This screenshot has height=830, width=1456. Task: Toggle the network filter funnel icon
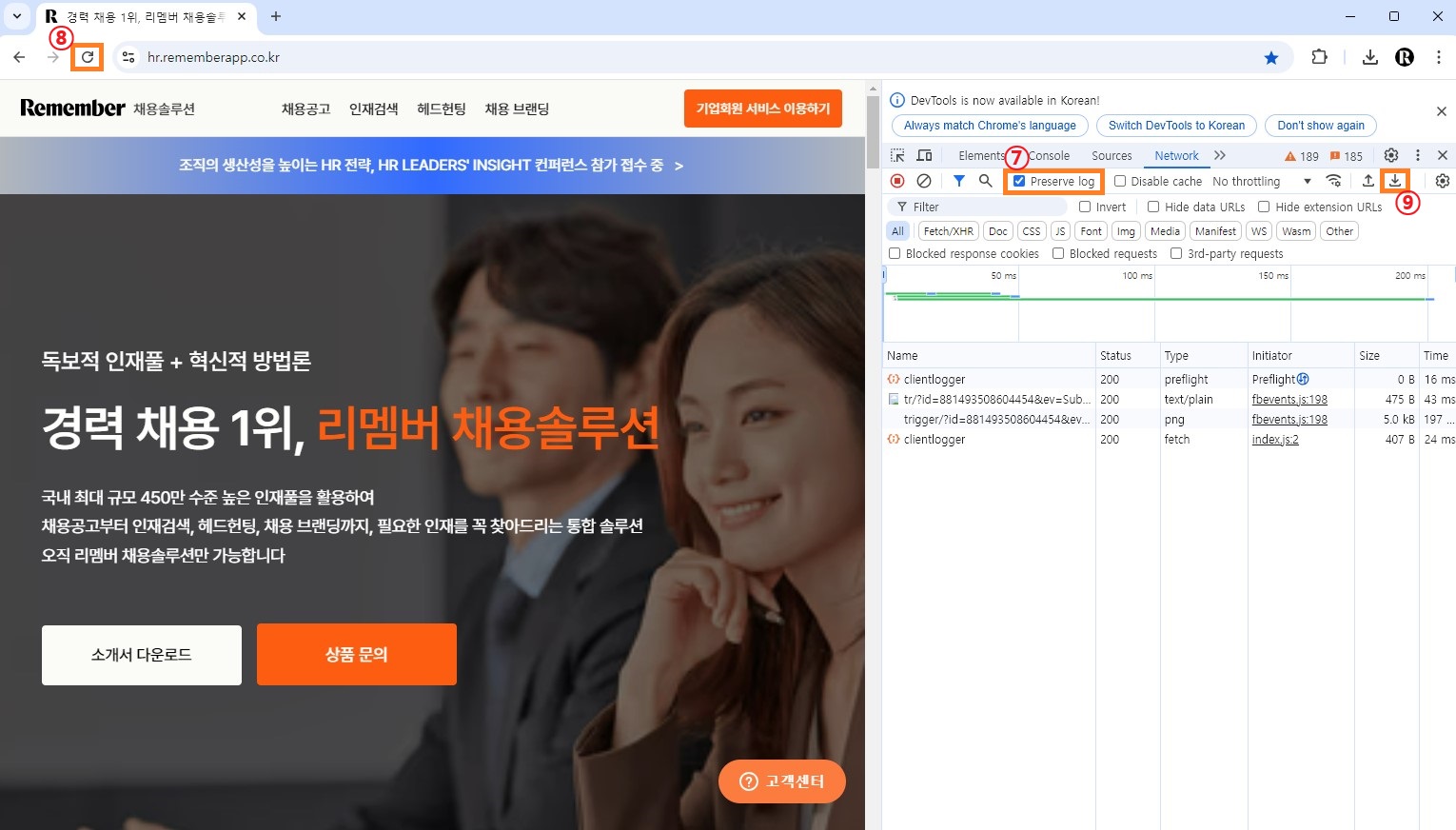[959, 181]
